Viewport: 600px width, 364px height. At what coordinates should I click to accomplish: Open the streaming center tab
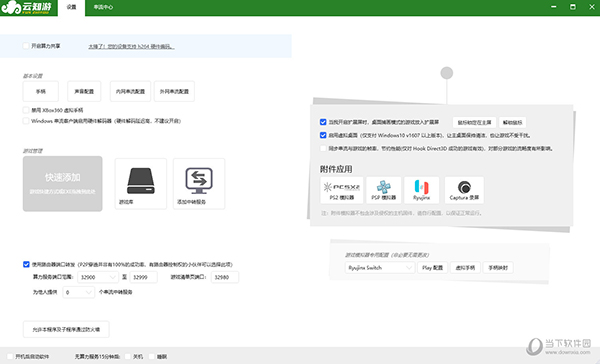coord(103,7)
